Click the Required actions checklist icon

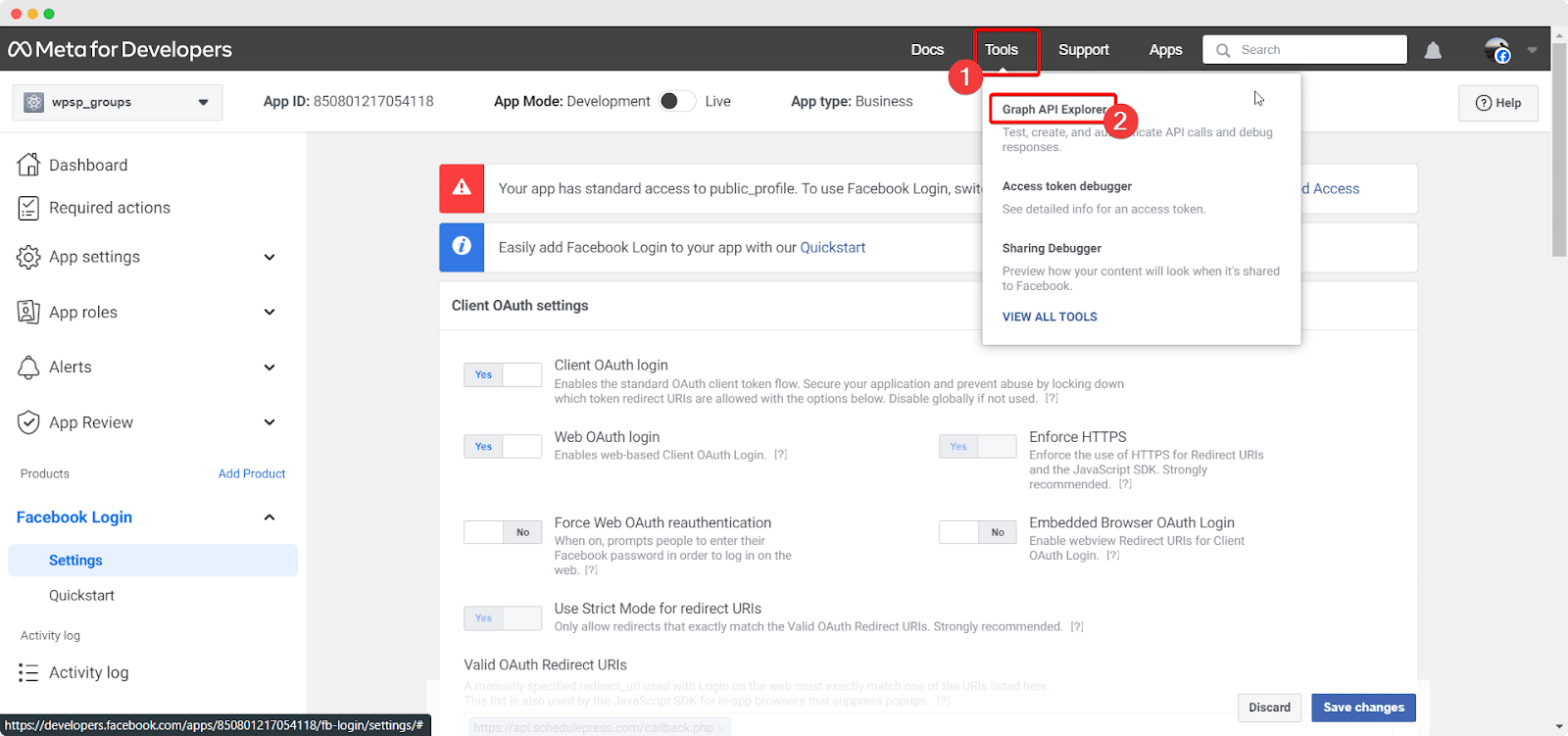28,208
